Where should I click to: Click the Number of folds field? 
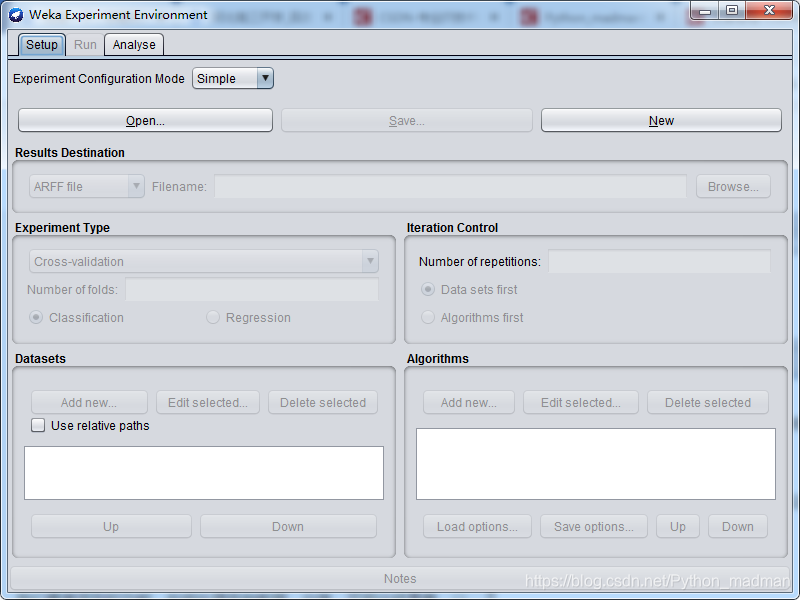pos(252,289)
